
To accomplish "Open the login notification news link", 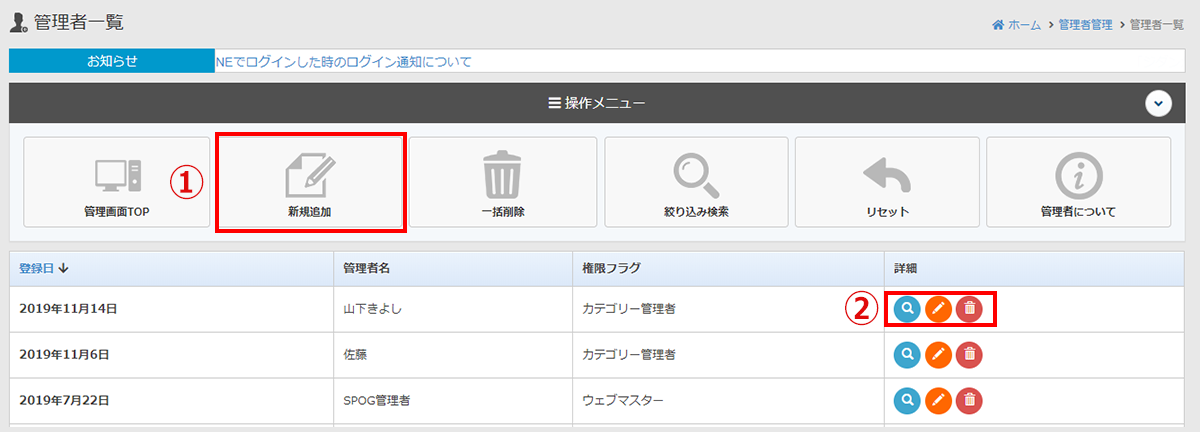I will point(343,62).
